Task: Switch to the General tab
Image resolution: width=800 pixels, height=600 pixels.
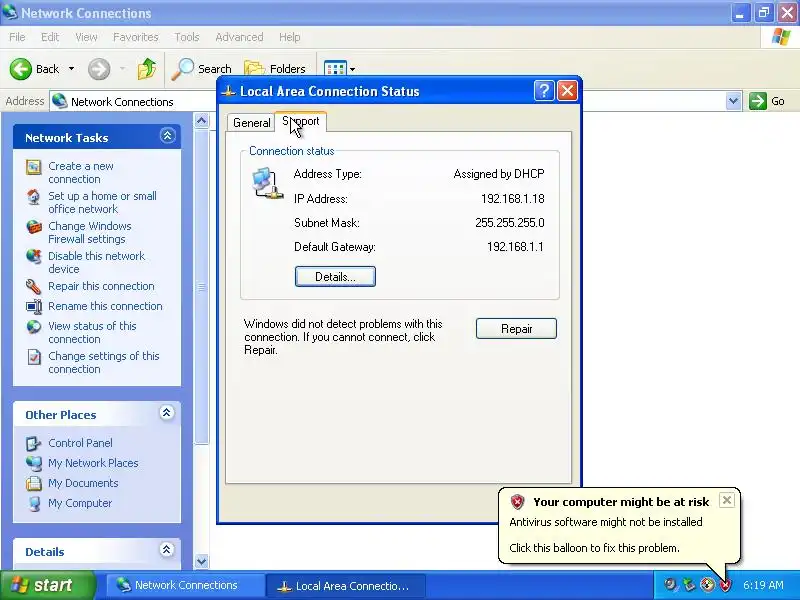Action: click(252, 123)
